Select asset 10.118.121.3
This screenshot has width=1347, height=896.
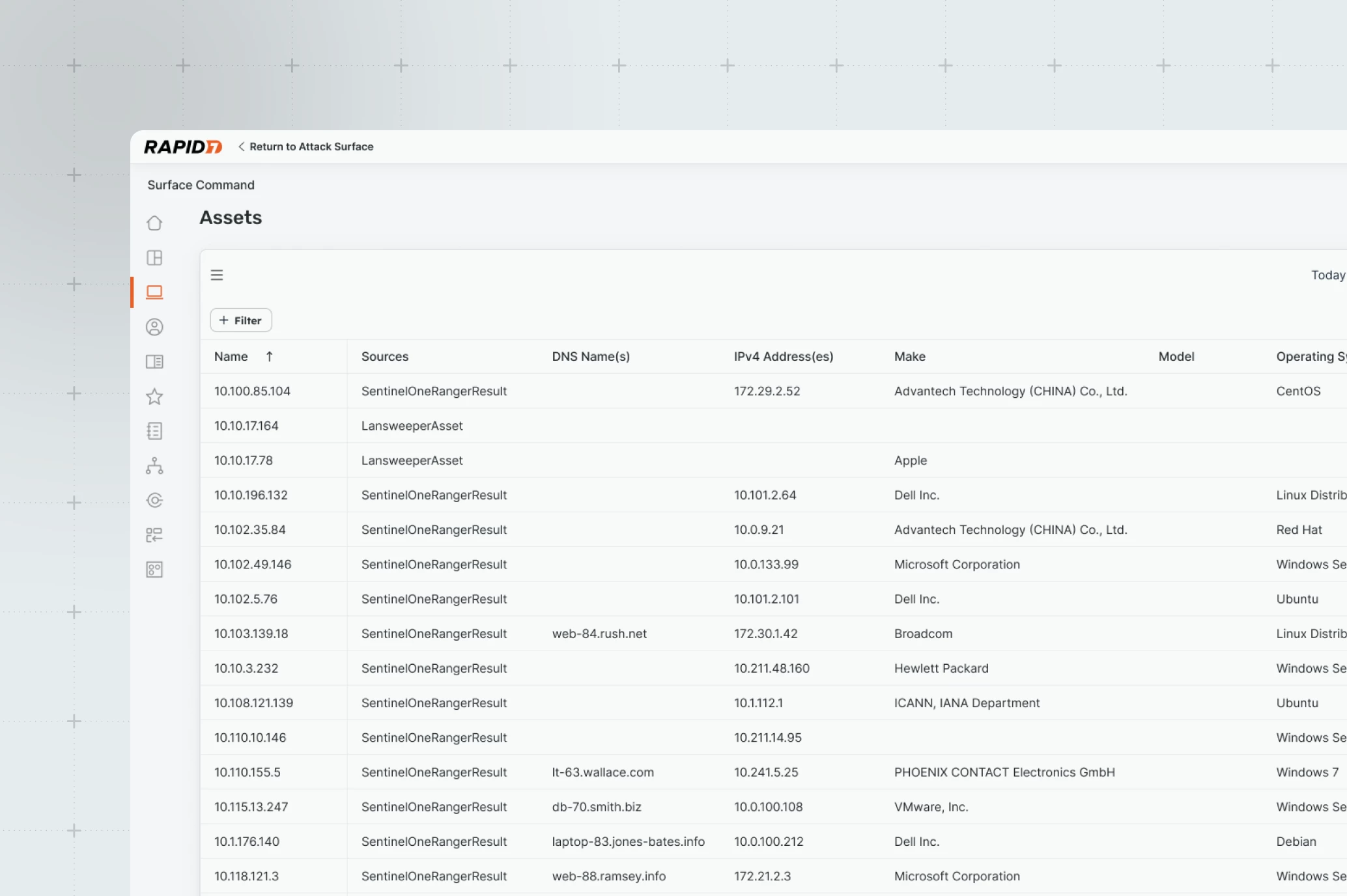(x=246, y=876)
